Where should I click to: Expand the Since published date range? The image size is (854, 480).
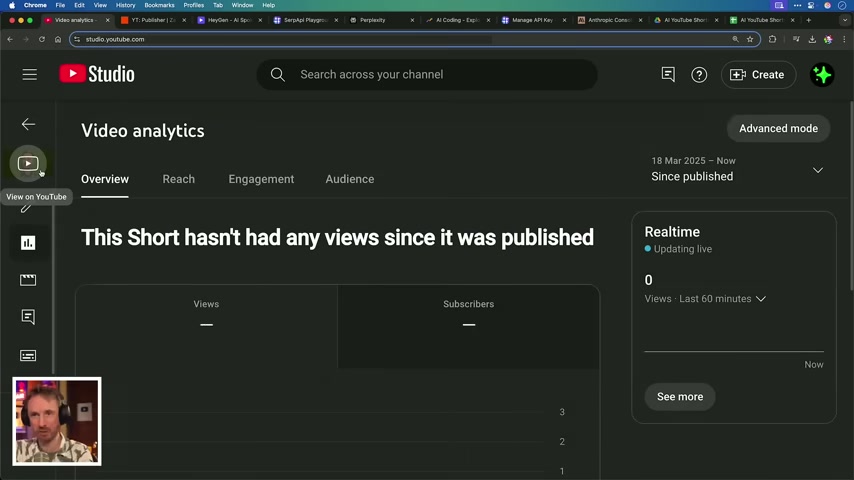pyautogui.click(x=817, y=170)
